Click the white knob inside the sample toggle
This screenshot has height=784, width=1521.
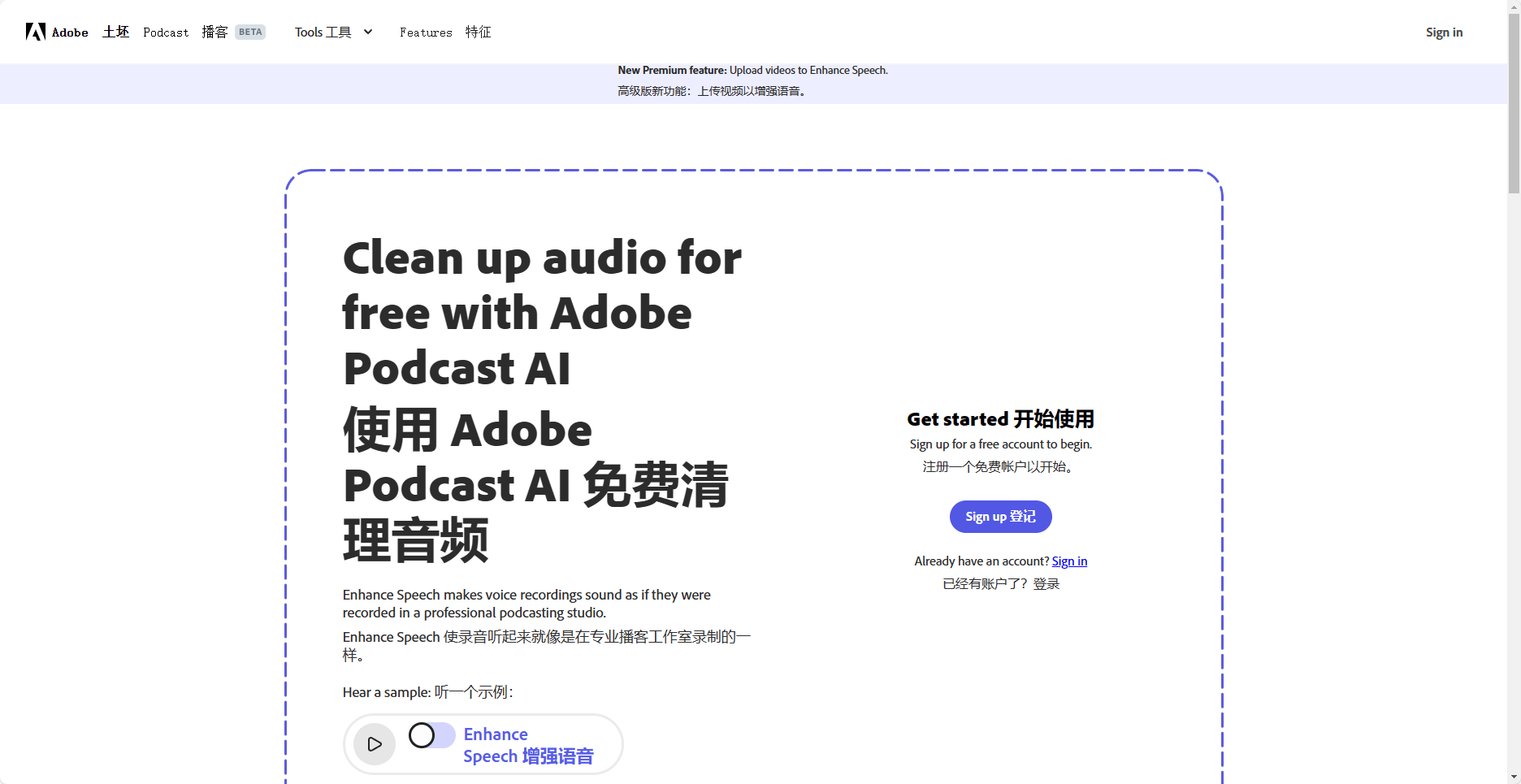(422, 734)
